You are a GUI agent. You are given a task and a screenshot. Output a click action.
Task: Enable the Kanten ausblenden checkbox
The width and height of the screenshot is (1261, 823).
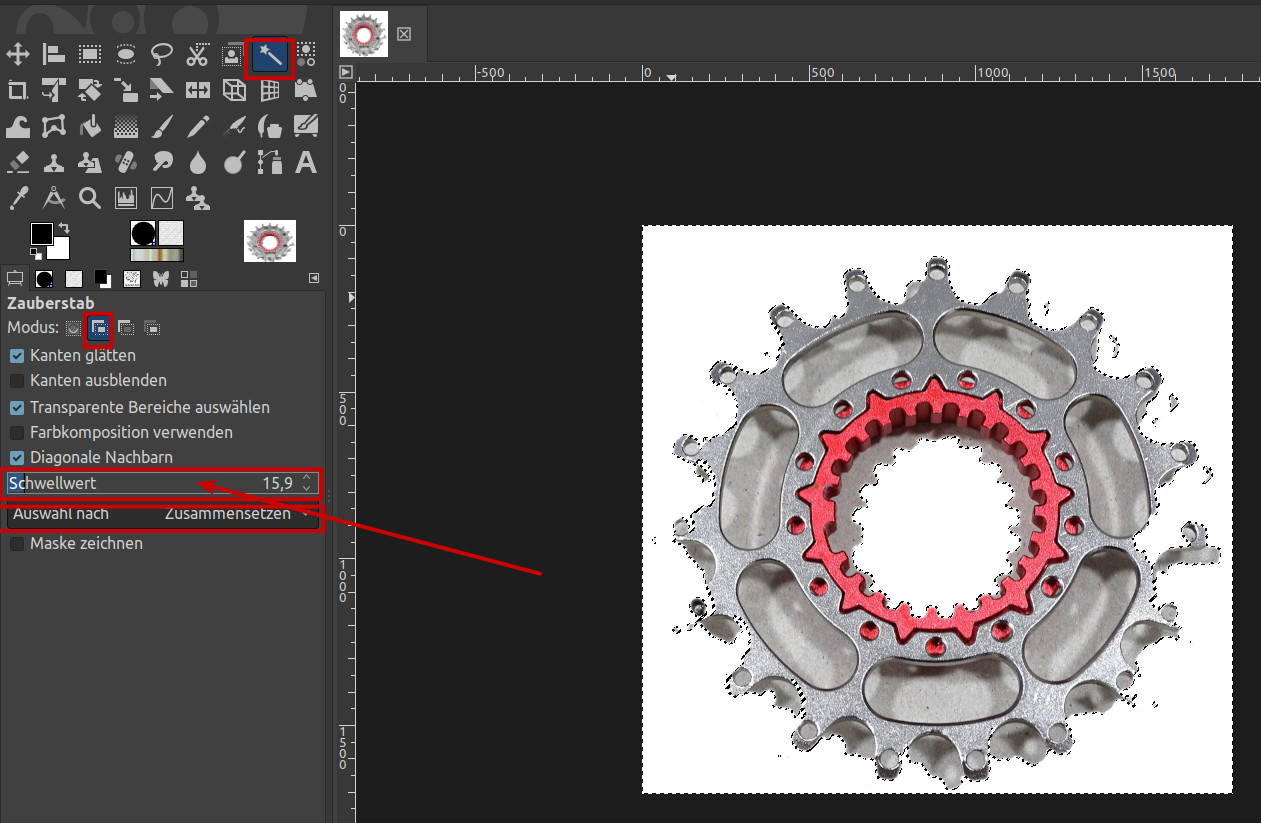pos(17,381)
